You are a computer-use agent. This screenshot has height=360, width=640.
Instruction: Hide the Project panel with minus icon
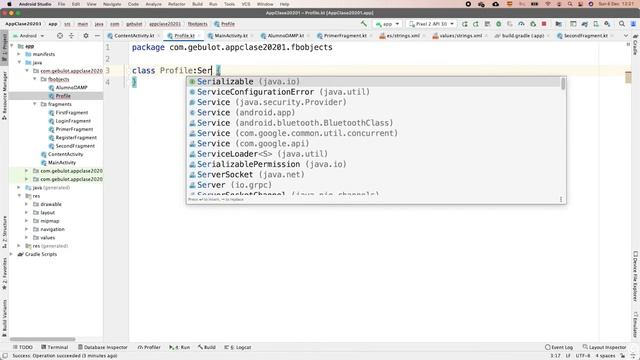pos(97,36)
